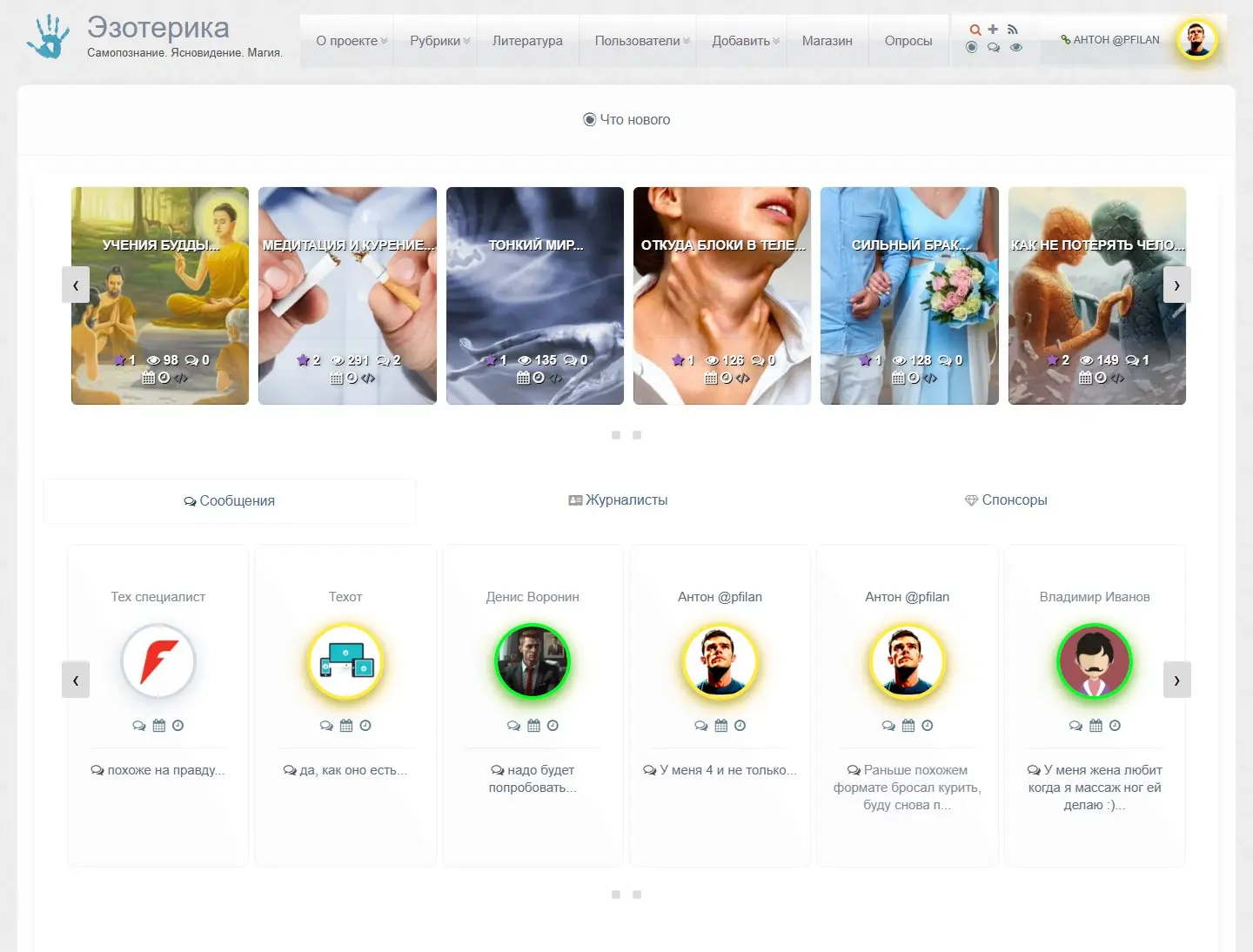Open Владимир Иванов user name link

click(x=1095, y=597)
